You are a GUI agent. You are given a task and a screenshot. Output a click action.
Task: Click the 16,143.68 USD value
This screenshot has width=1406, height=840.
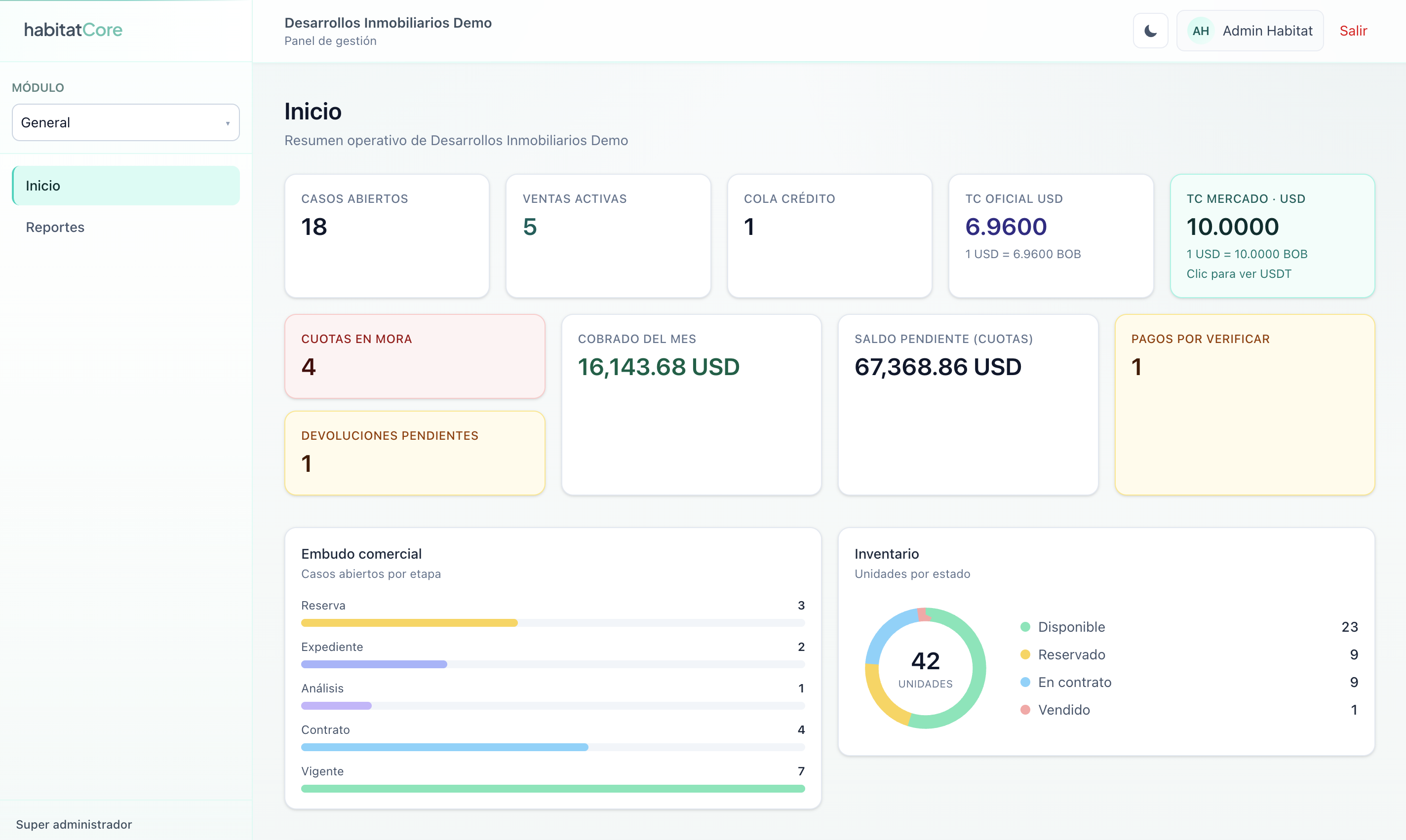658,367
